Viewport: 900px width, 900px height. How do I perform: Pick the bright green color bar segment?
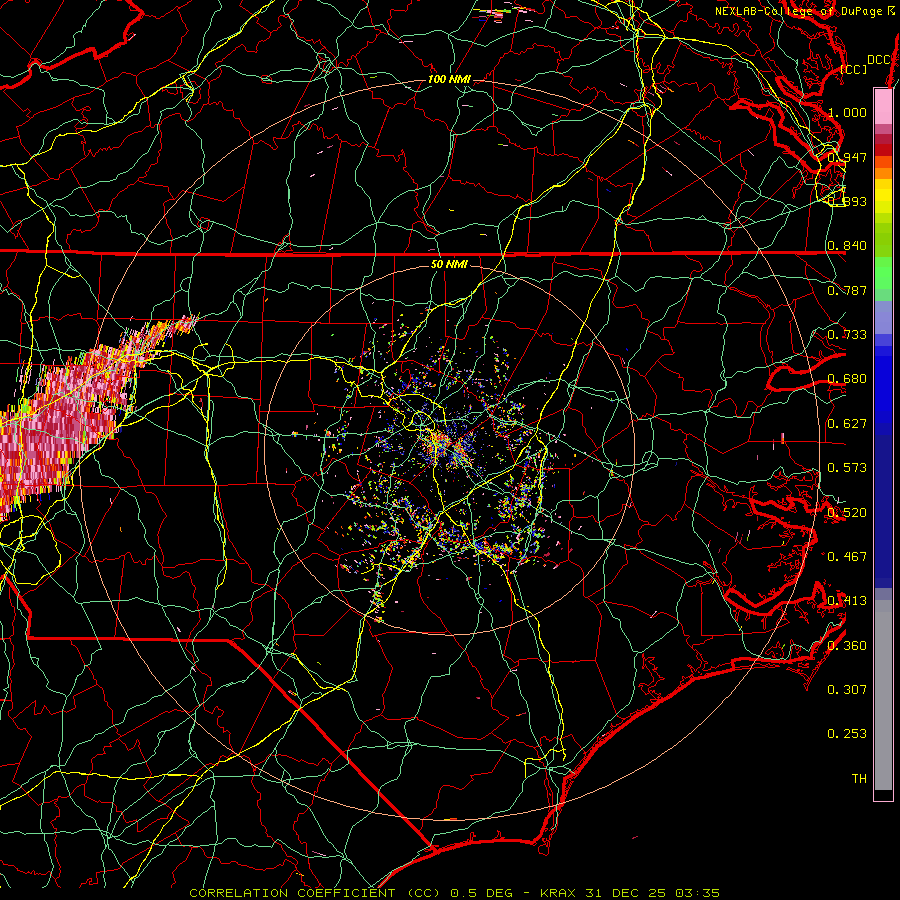[x=883, y=273]
